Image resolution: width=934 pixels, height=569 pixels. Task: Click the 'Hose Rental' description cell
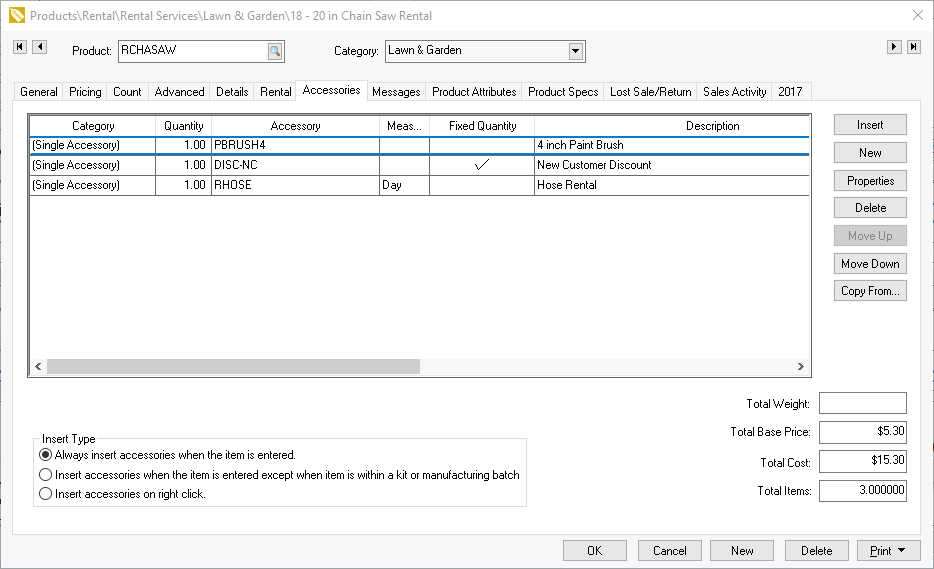(672, 185)
